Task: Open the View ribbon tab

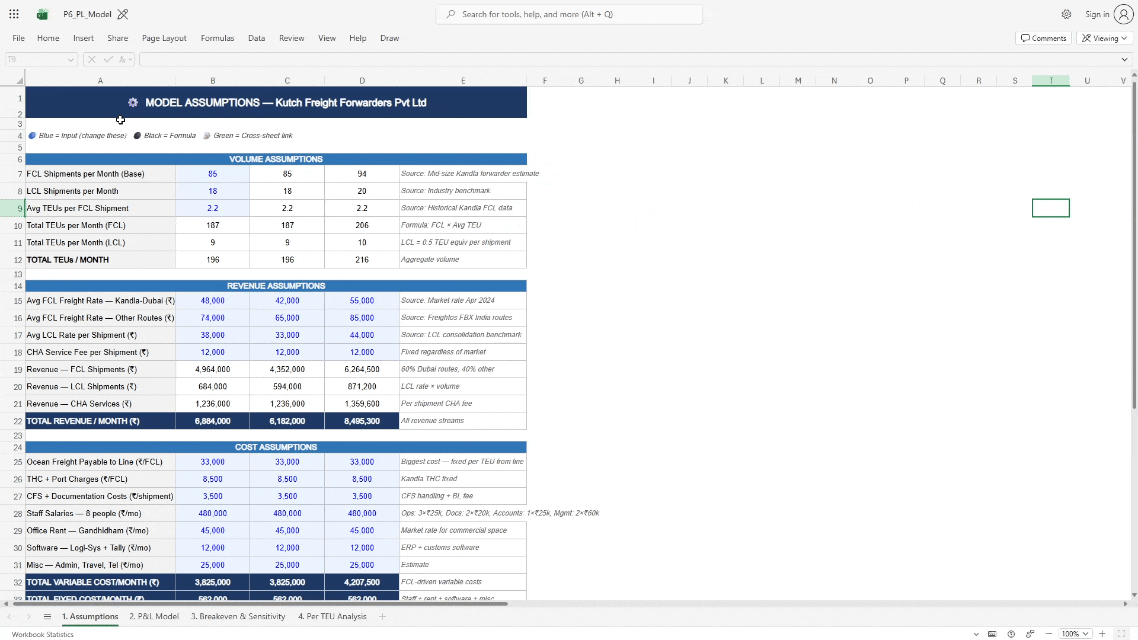Action: point(327,38)
